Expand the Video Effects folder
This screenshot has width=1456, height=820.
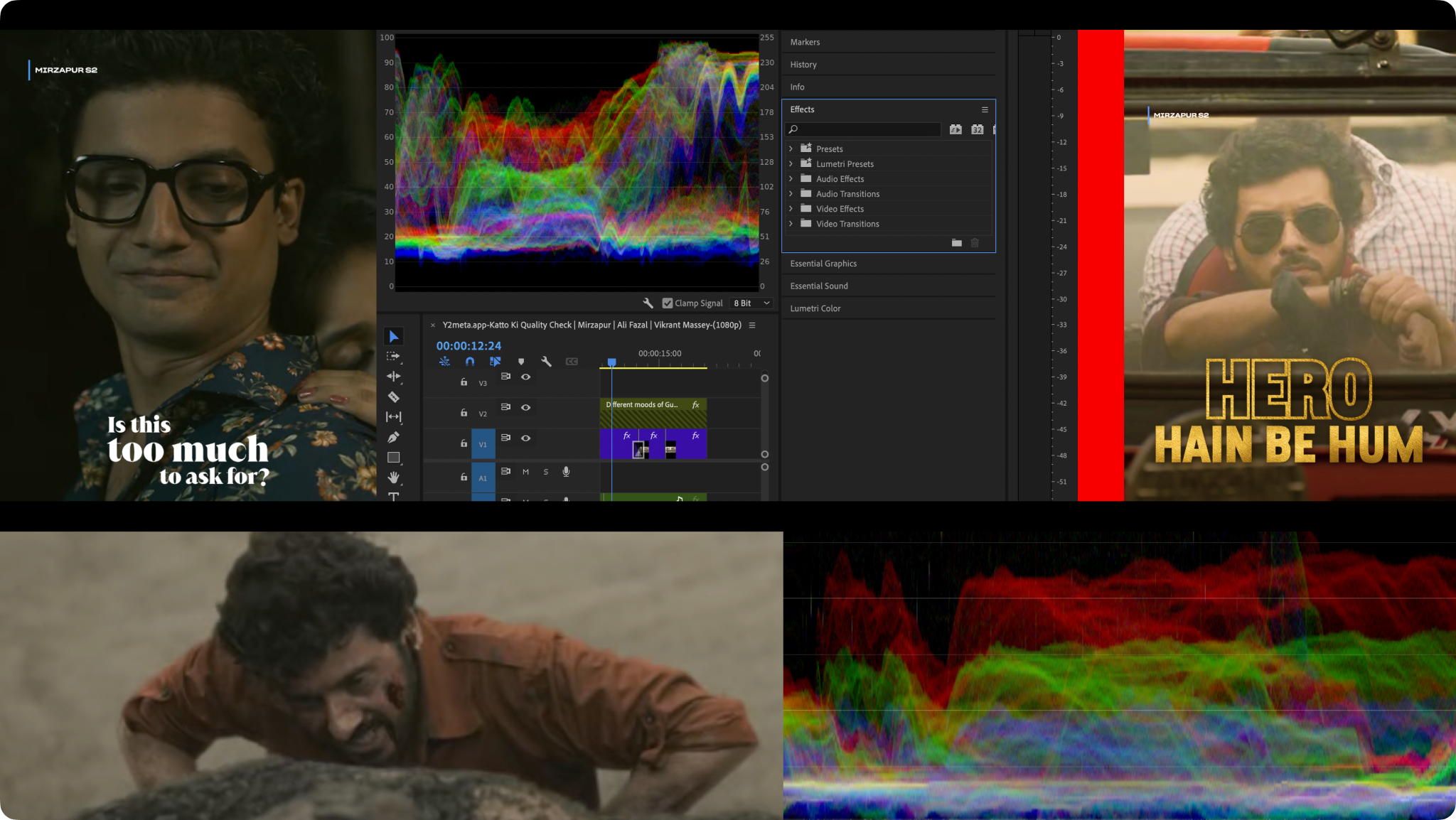click(791, 209)
